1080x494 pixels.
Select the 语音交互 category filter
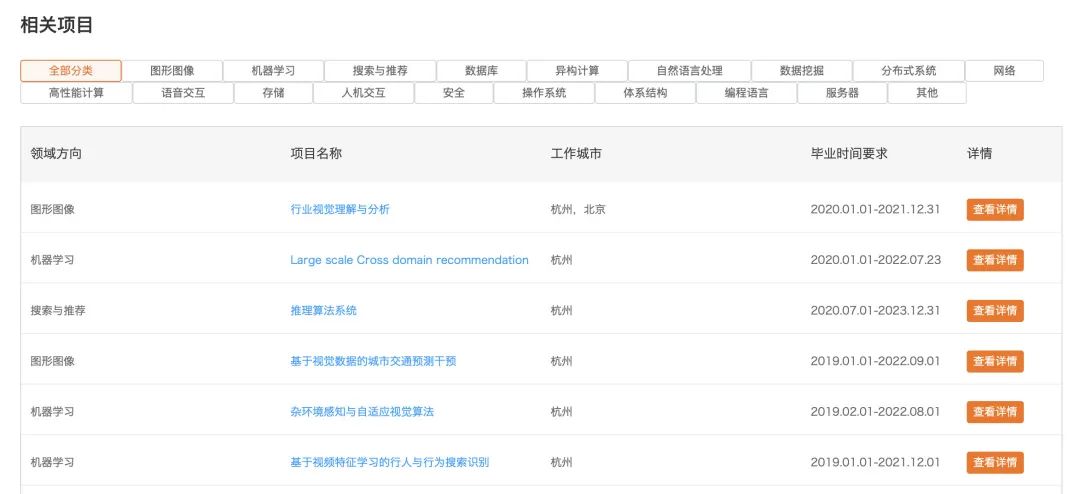[183, 93]
